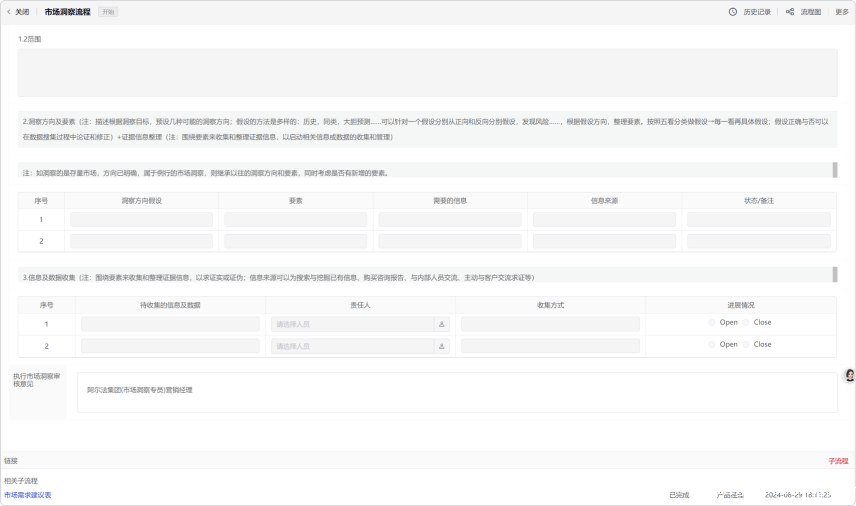The height and width of the screenshot is (506, 856).
Task: Click the flowchart (流程图) icon
Action: pyautogui.click(x=790, y=12)
